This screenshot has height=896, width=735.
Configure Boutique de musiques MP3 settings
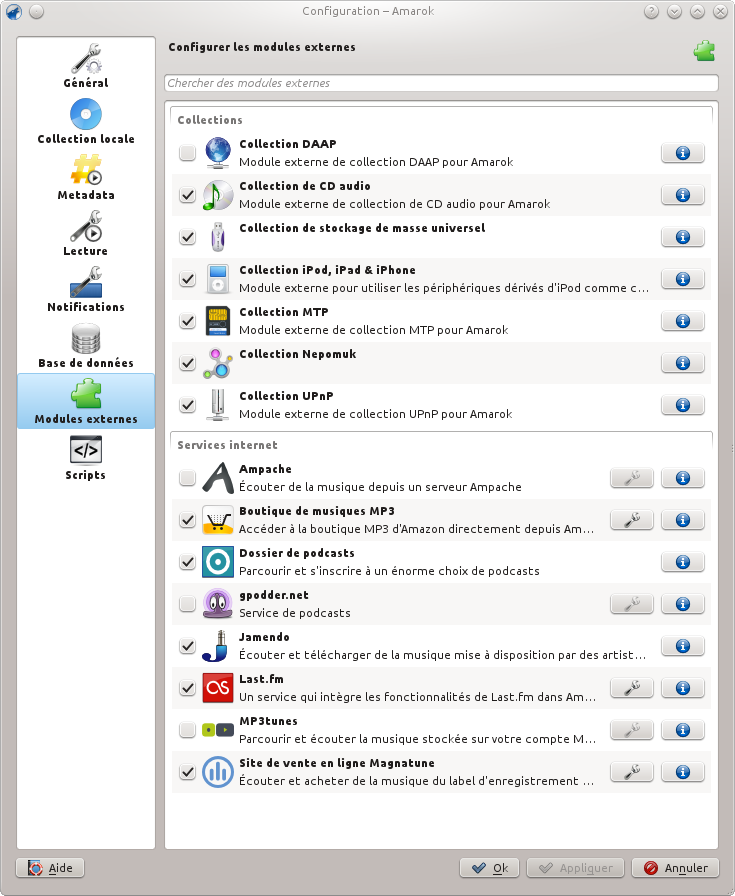click(632, 520)
